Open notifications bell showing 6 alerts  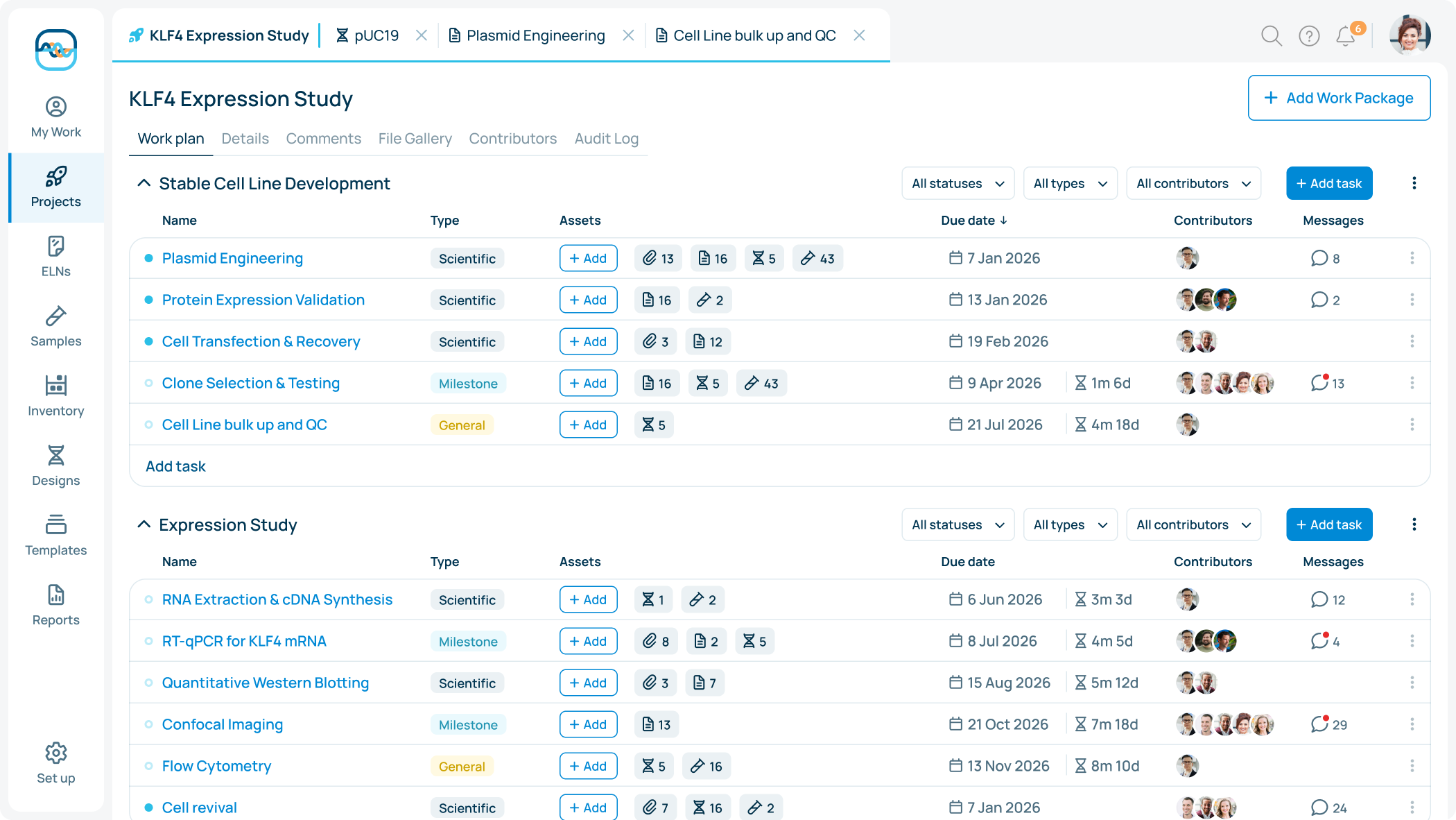[x=1345, y=35]
